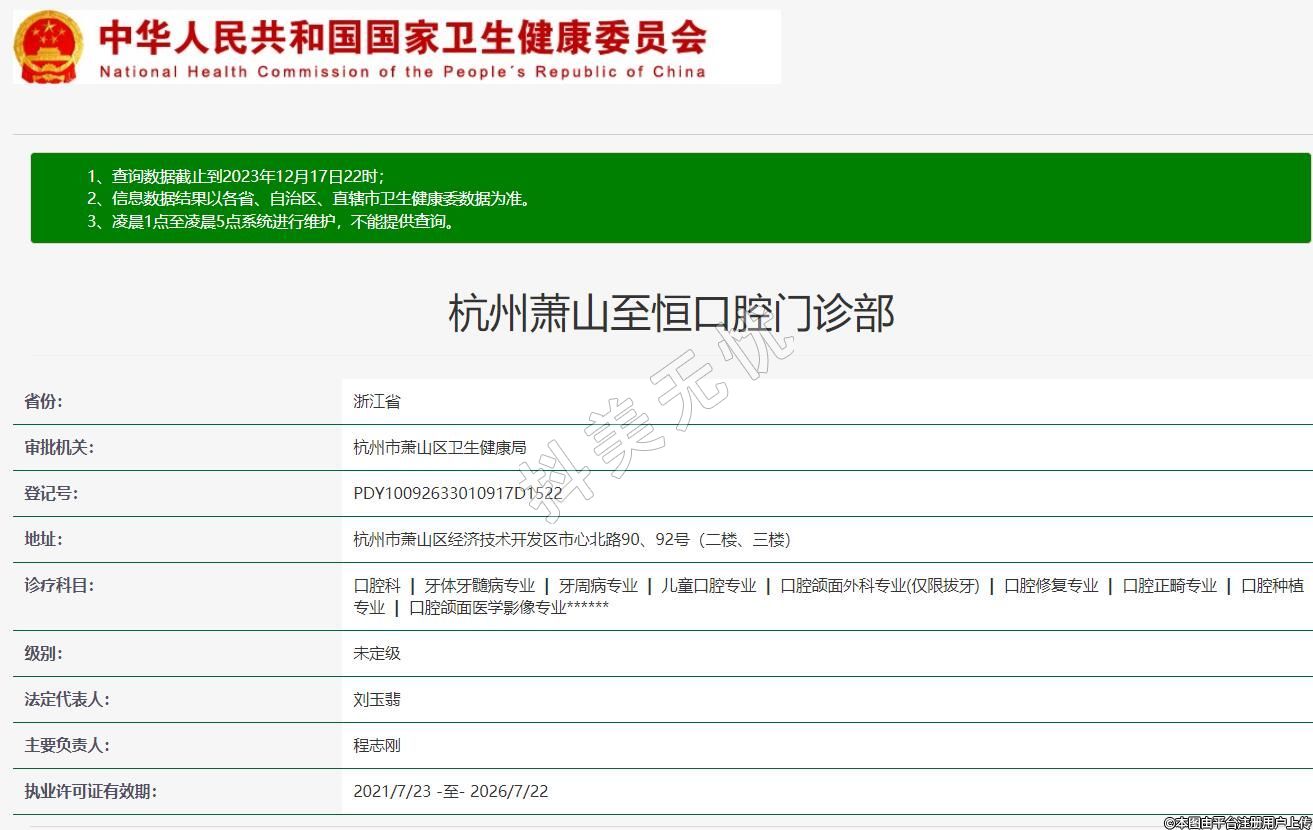1313x830 pixels.
Task: Click the red Chinese commission title in header
Action: [402, 38]
